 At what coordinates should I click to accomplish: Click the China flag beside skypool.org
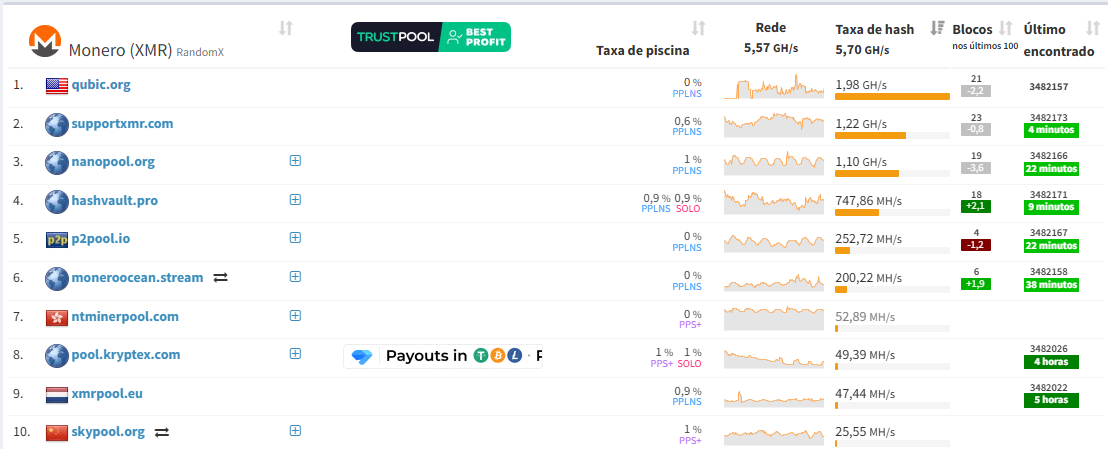click(x=57, y=433)
